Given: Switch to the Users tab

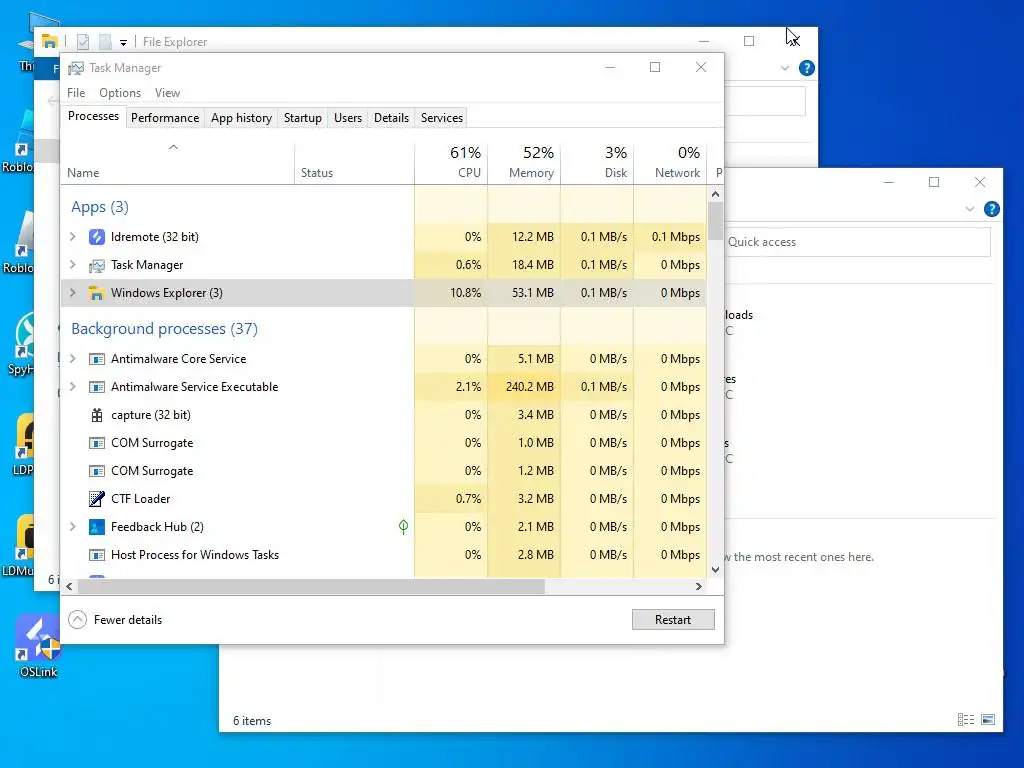Looking at the screenshot, I should [347, 118].
